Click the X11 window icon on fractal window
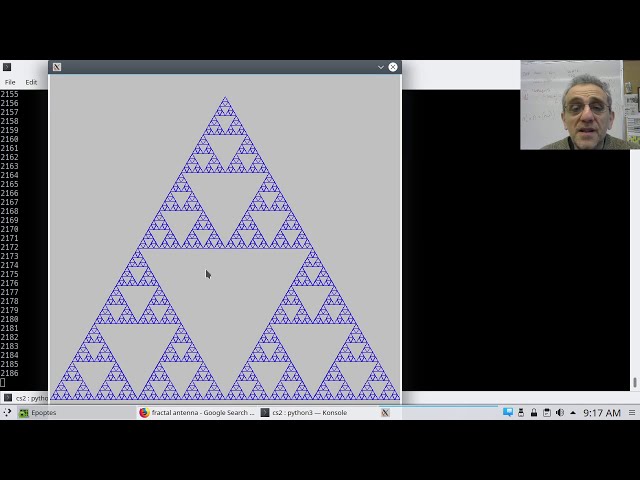The image size is (640, 480). pos(57,67)
